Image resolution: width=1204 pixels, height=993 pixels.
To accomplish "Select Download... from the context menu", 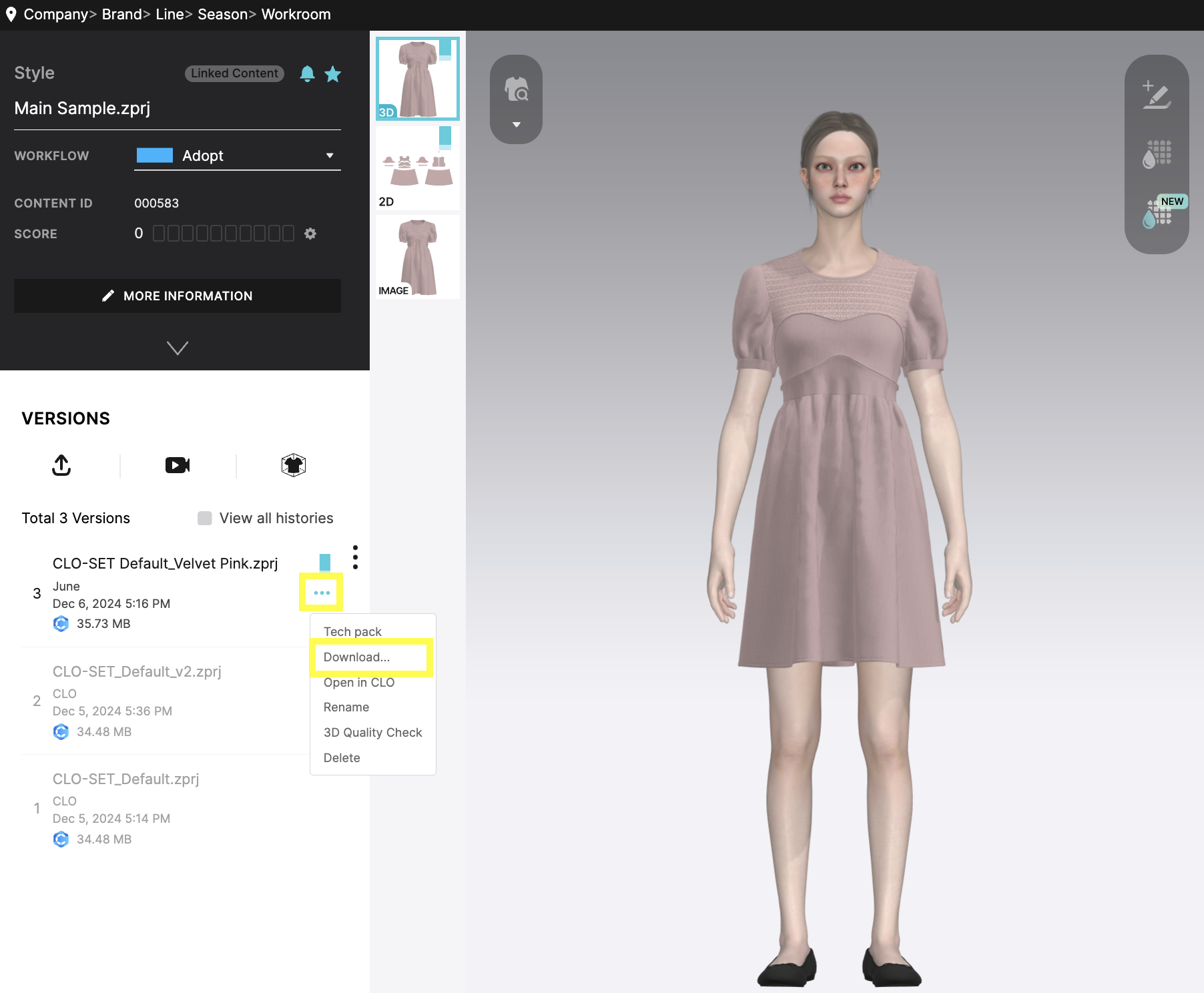I will click(356, 657).
